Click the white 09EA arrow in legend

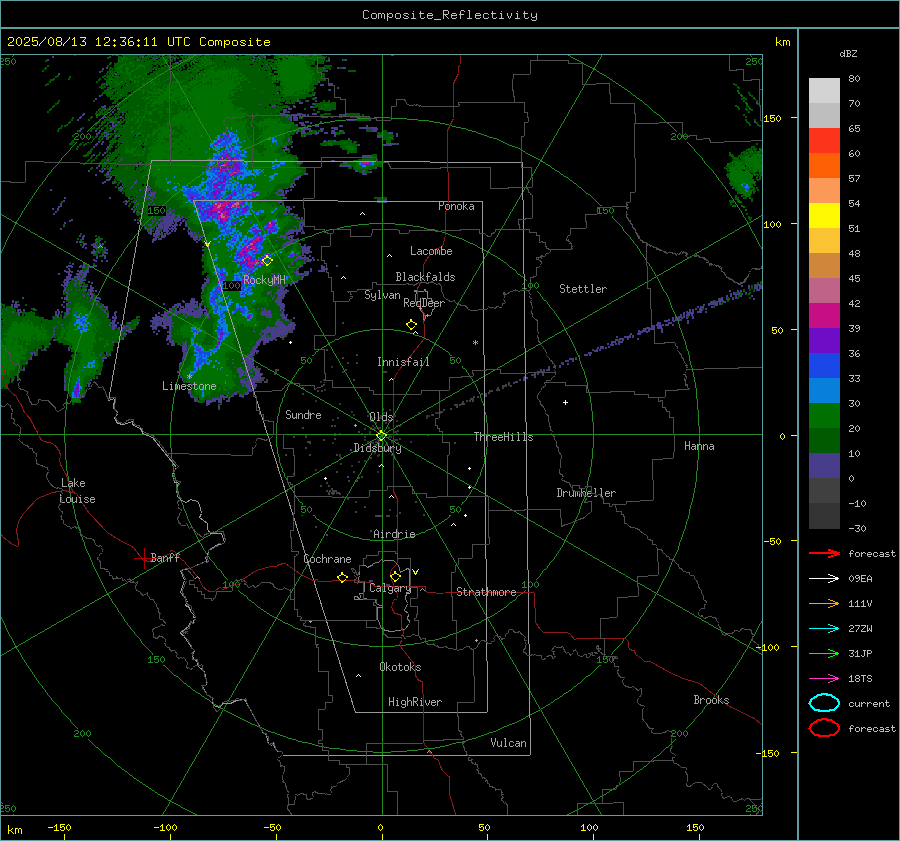coord(824,578)
